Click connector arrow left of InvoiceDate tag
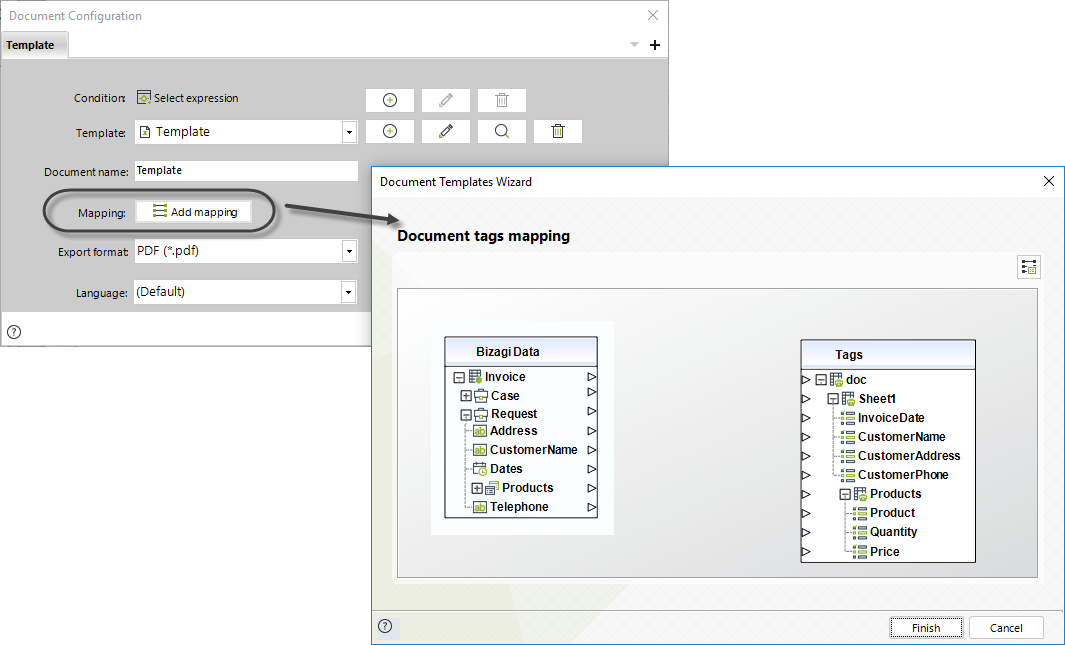This screenshot has height=645, width=1065. [x=806, y=418]
